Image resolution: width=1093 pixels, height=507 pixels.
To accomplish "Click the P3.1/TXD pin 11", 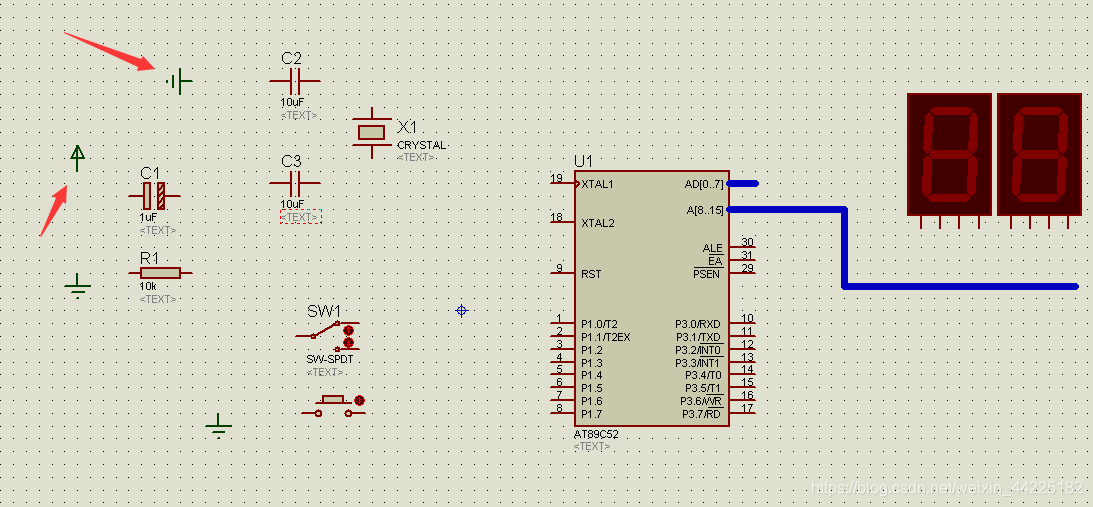I will coord(742,336).
